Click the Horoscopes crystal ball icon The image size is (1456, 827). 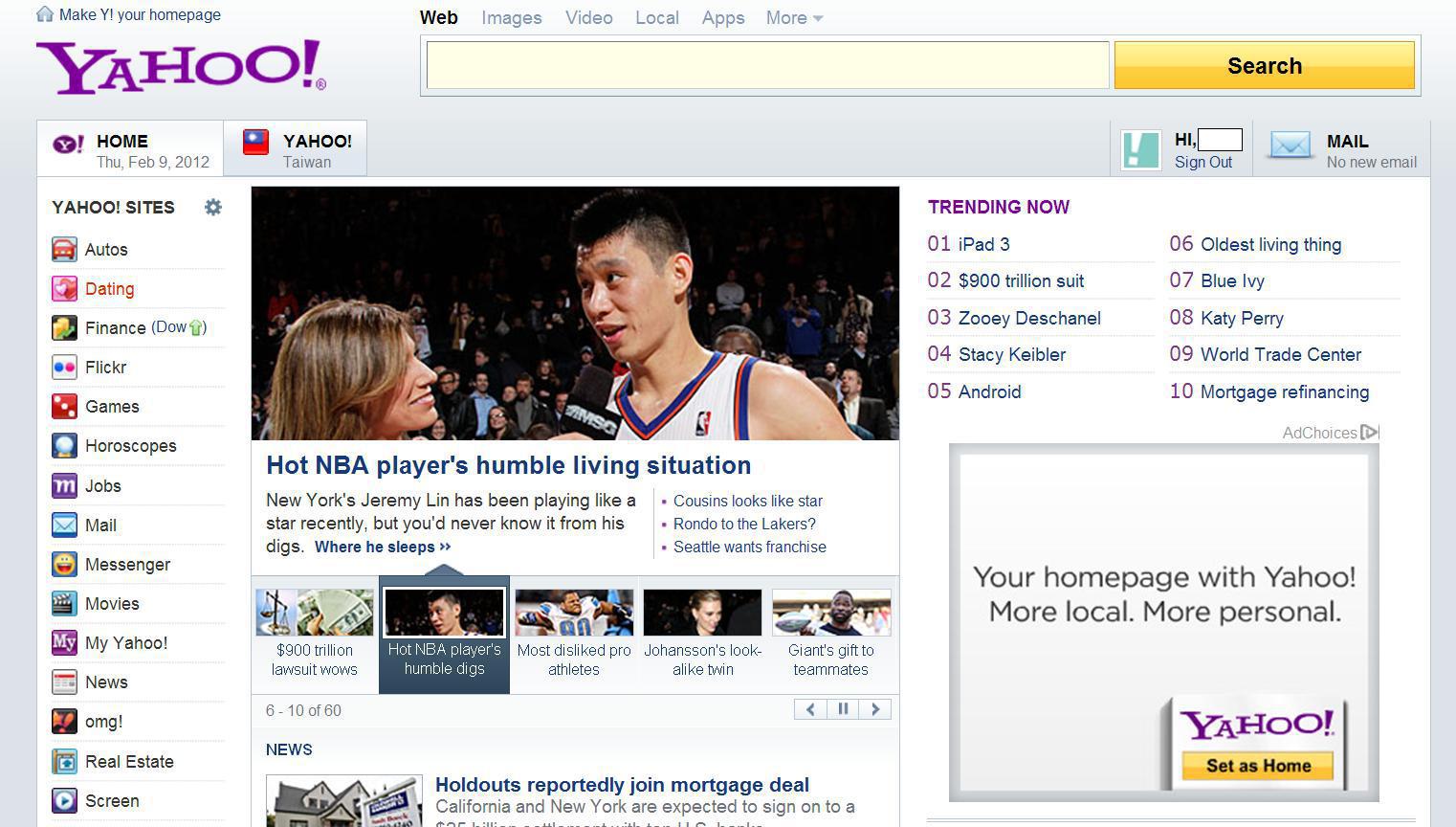(x=64, y=446)
